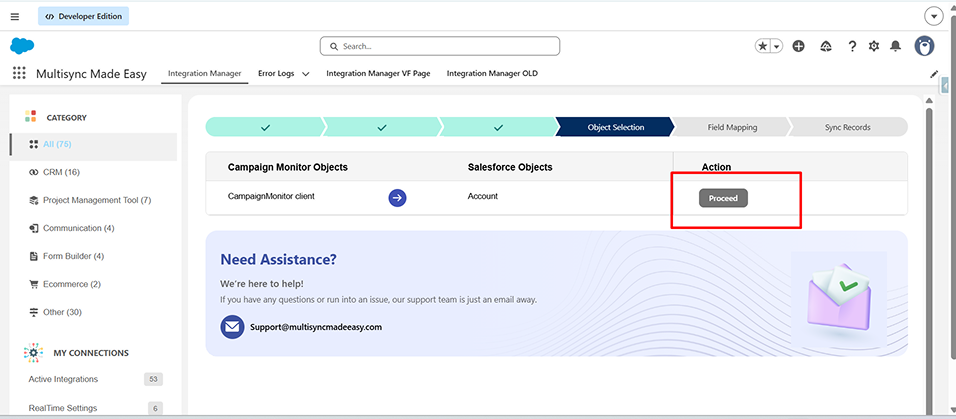956x419 pixels.
Task: Click the Salesforce cloud logo
Action: [x=22, y=46]
